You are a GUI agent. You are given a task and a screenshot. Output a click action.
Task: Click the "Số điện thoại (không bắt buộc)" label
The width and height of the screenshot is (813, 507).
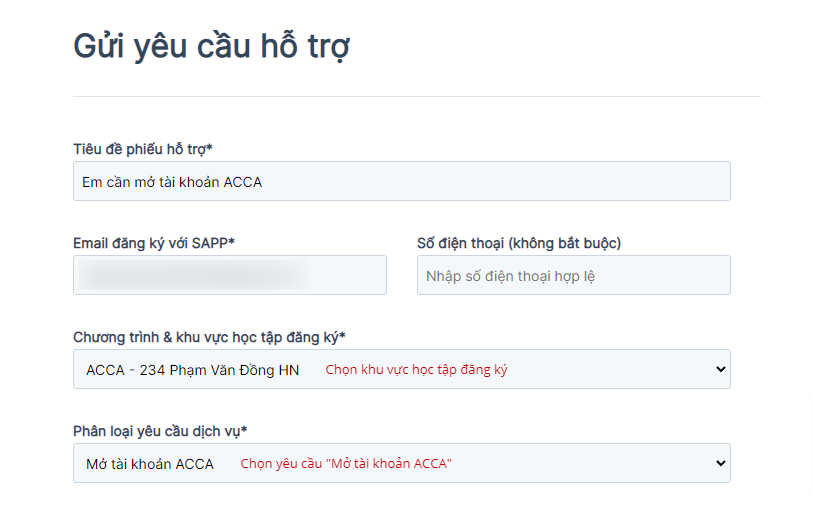(x=518, y=243)
